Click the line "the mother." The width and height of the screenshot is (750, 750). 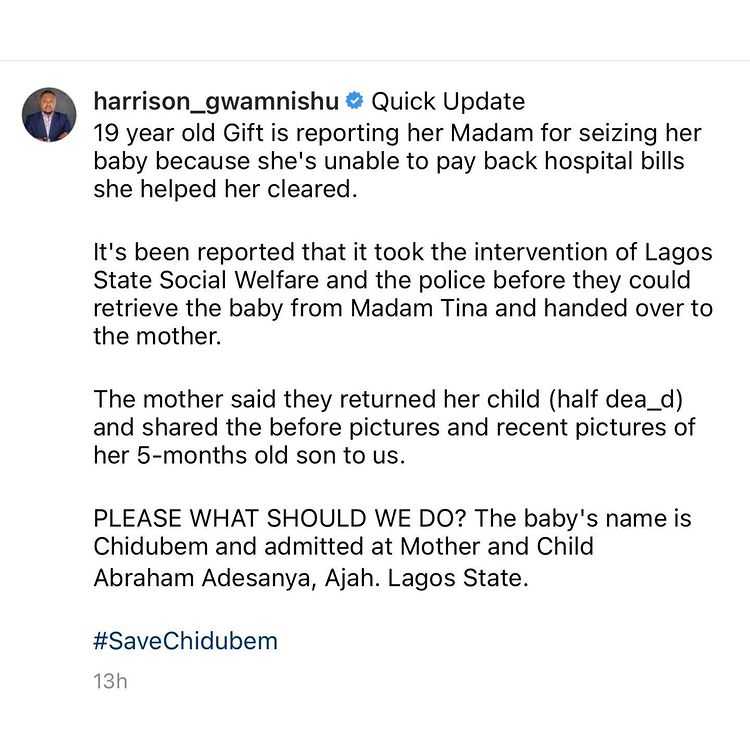click(x=155, y=337)
